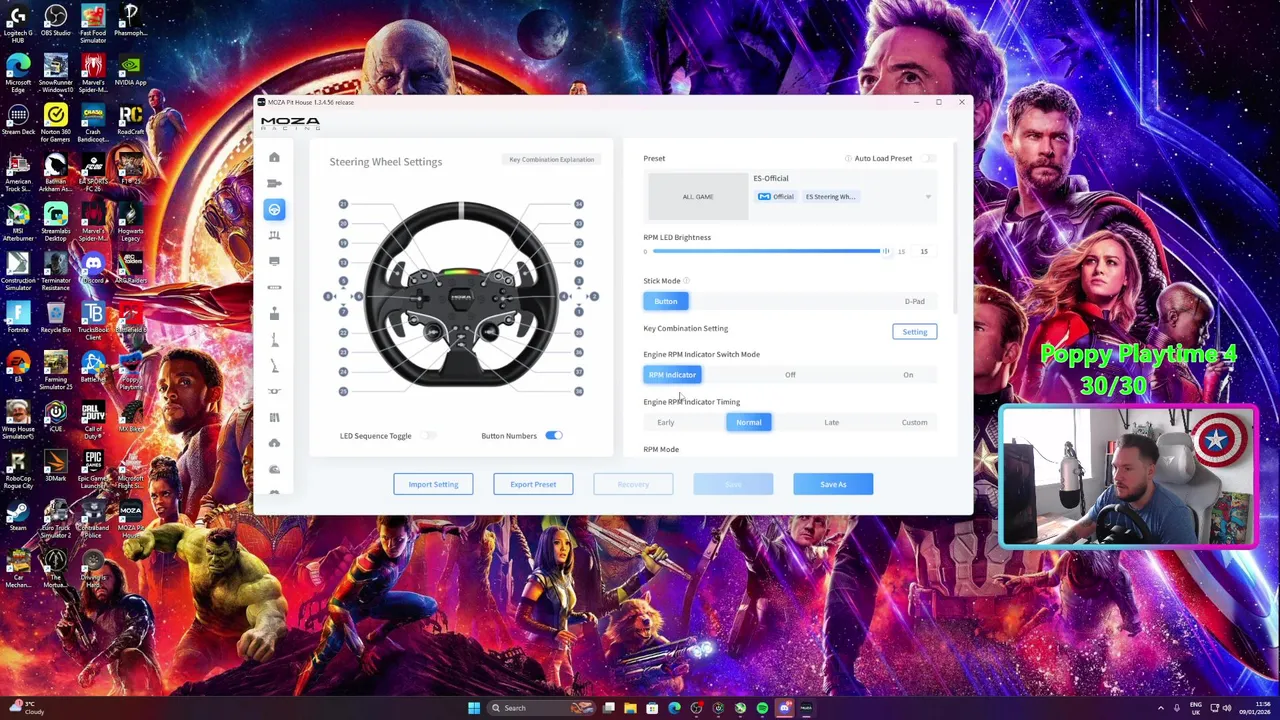Open Spotify from the taskbar

click(762, 708)
